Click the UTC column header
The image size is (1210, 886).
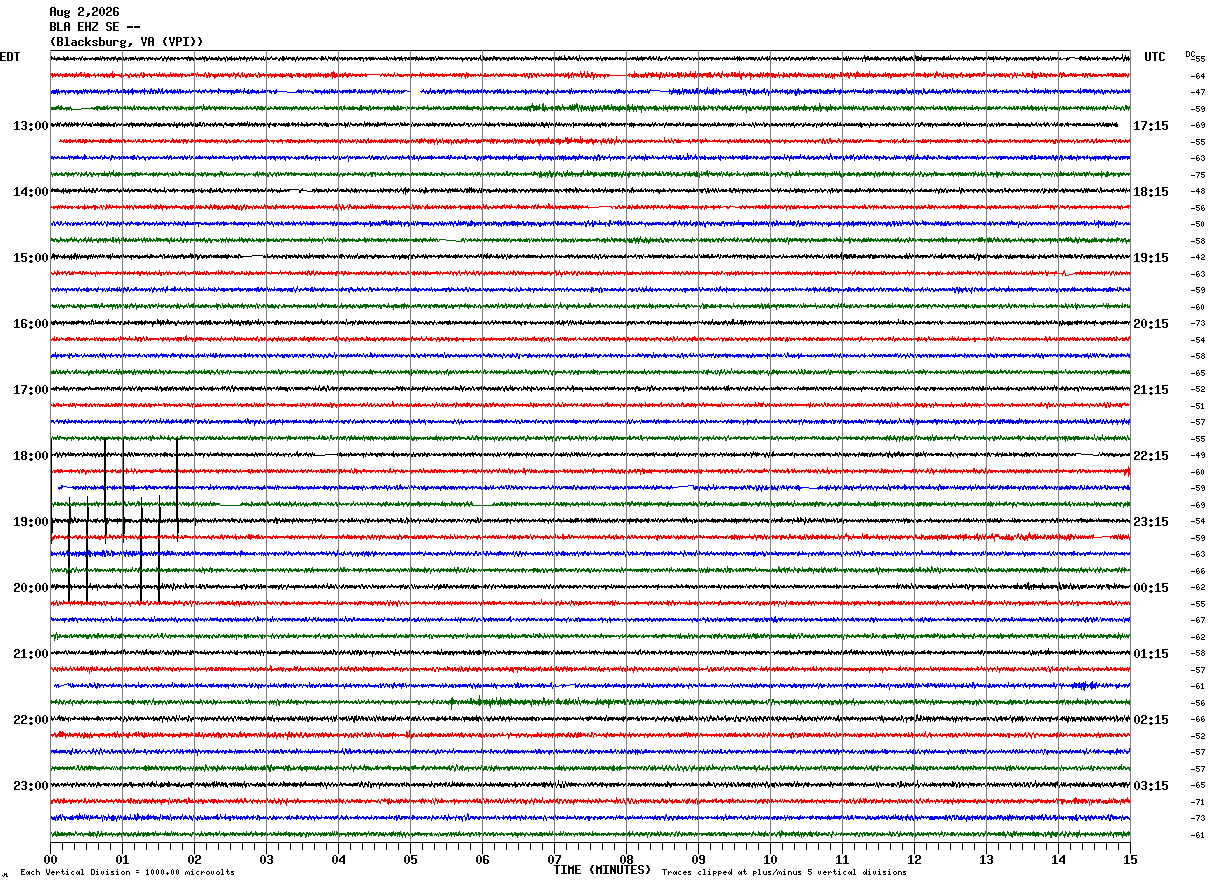(1155, 57)
